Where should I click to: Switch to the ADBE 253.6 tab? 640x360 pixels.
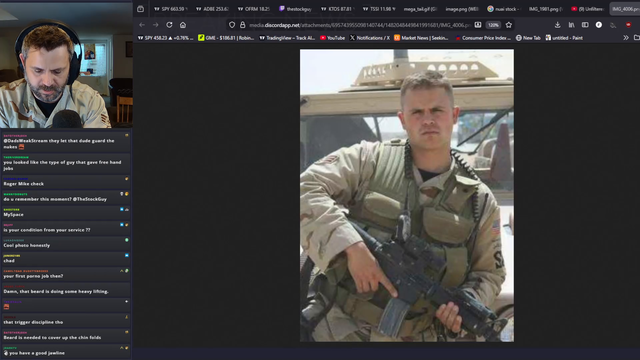212,9
